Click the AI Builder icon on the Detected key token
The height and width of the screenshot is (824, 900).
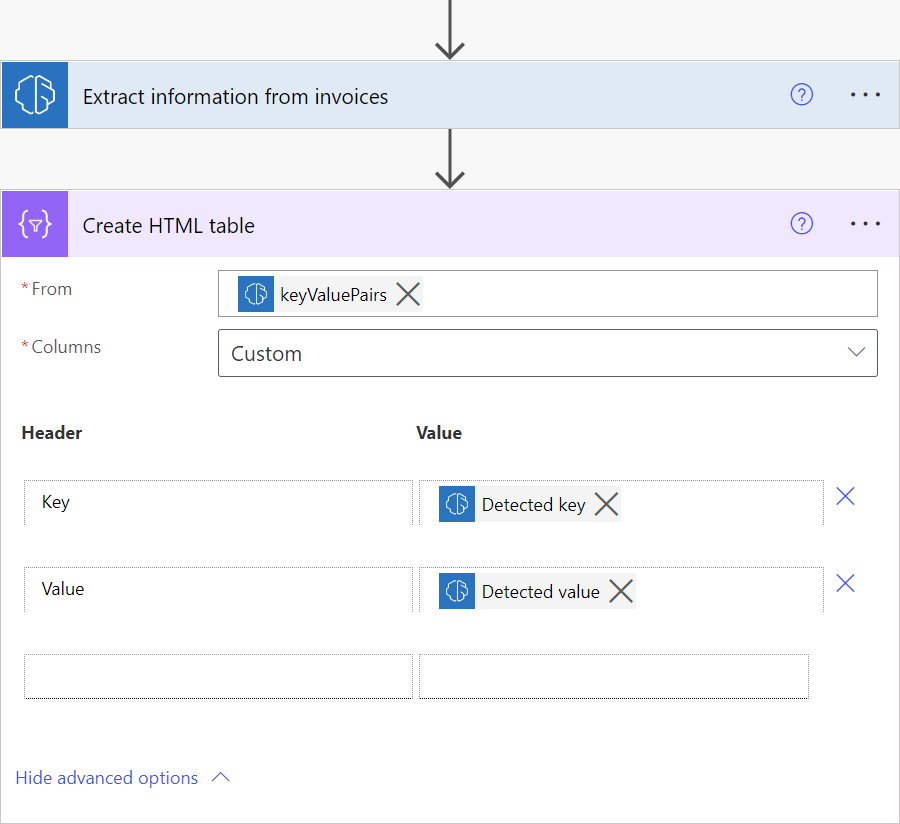(456, 504)
